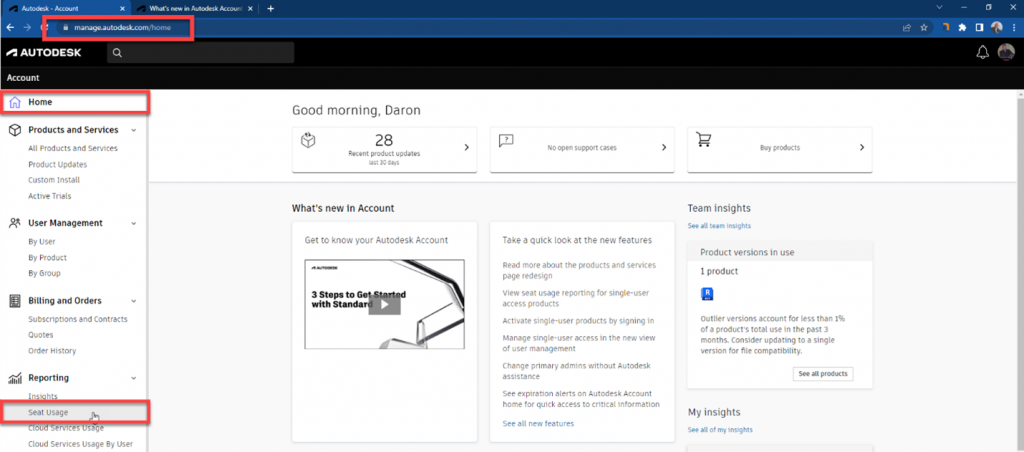The height and width of the screenshot is (452, 1024).
Task: Bookmark page with star icon
Action: (x=924, y=27)
